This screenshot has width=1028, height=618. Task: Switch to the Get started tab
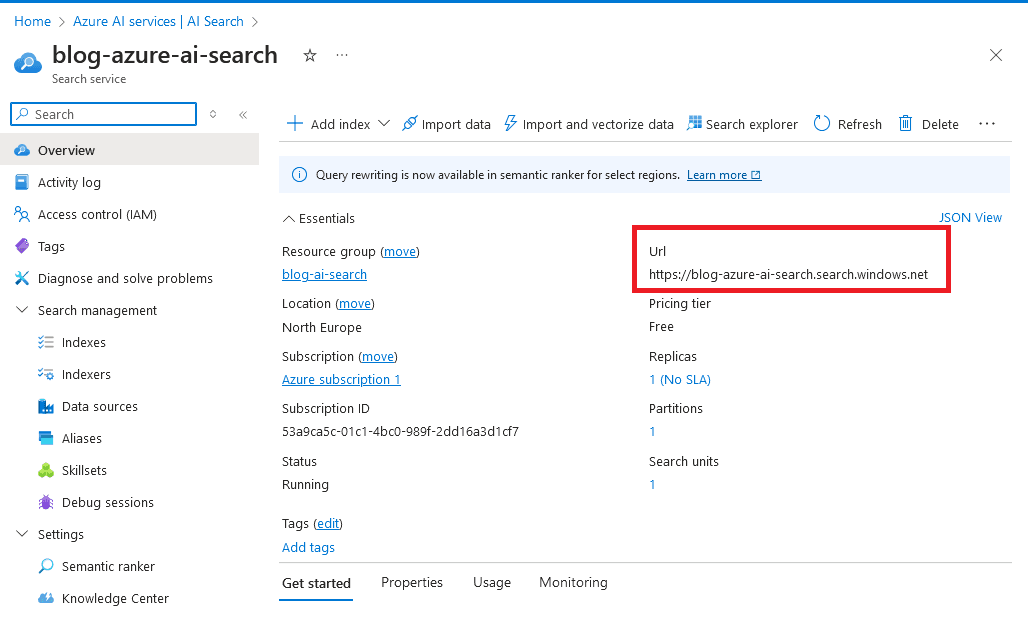click(316, 583)
